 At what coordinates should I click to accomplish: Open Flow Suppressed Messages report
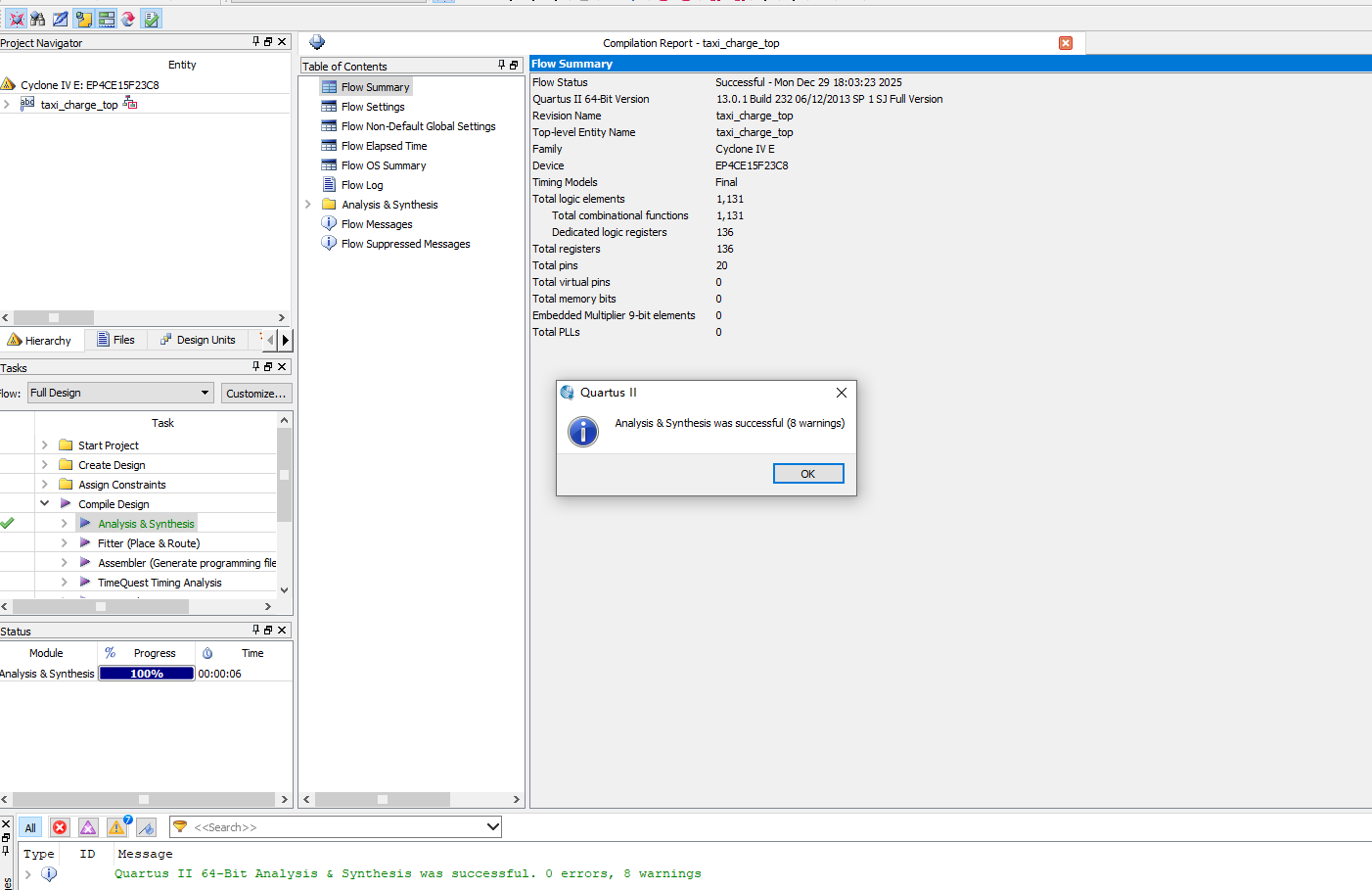[x=406, y=244]
